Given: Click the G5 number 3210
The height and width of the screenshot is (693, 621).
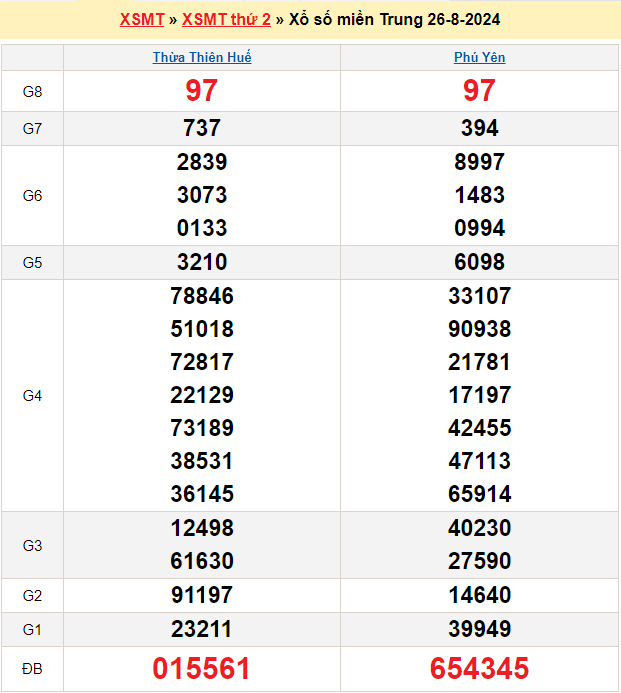Looking at the screenshot, I should (x=202, y=263).
